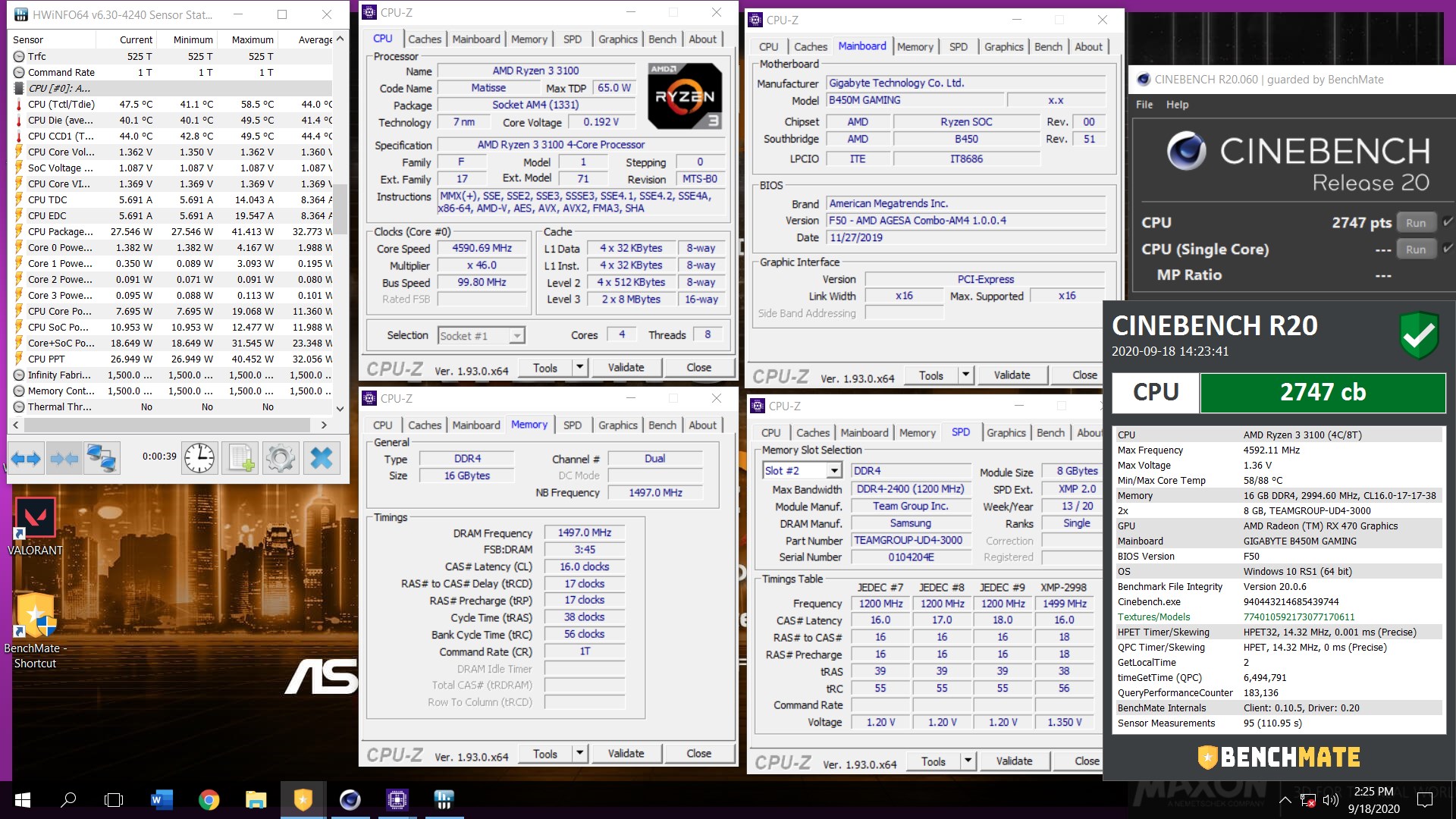Select Graphics tab in Mainboard window
1456x819 pixels.
(1003, 46)
